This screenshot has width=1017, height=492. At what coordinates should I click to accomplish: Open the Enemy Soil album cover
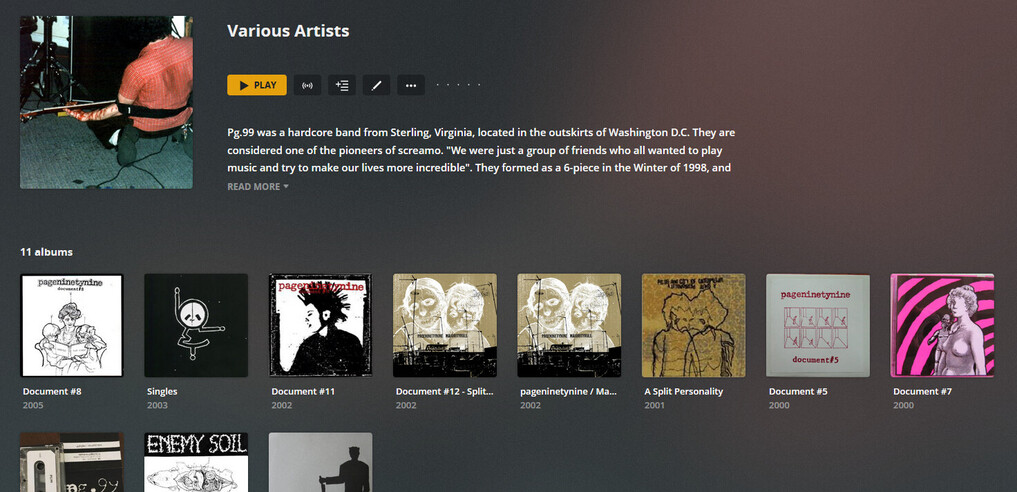pyautogui.click(x=196, y=462)
